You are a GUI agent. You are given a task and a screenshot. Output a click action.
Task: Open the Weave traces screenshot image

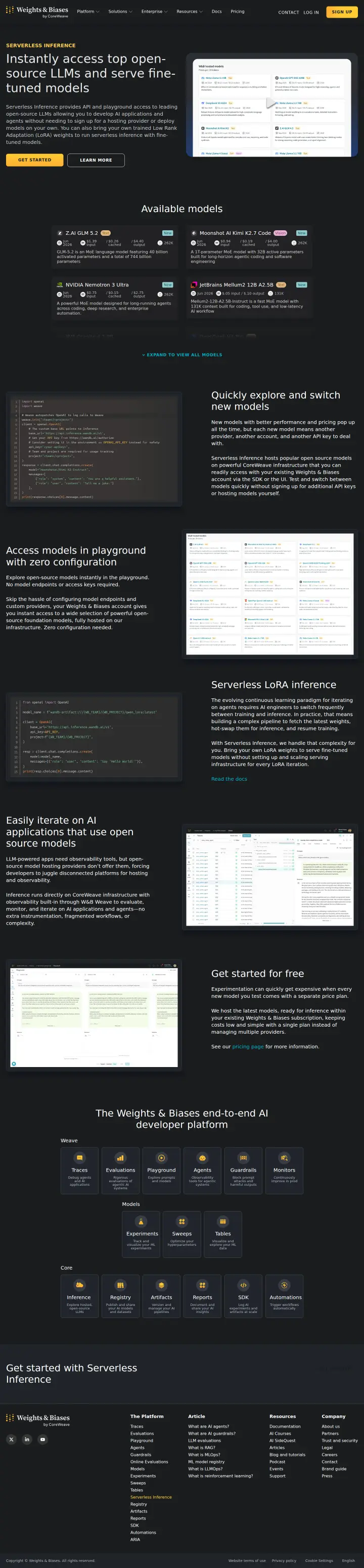[x=270, y=877]
